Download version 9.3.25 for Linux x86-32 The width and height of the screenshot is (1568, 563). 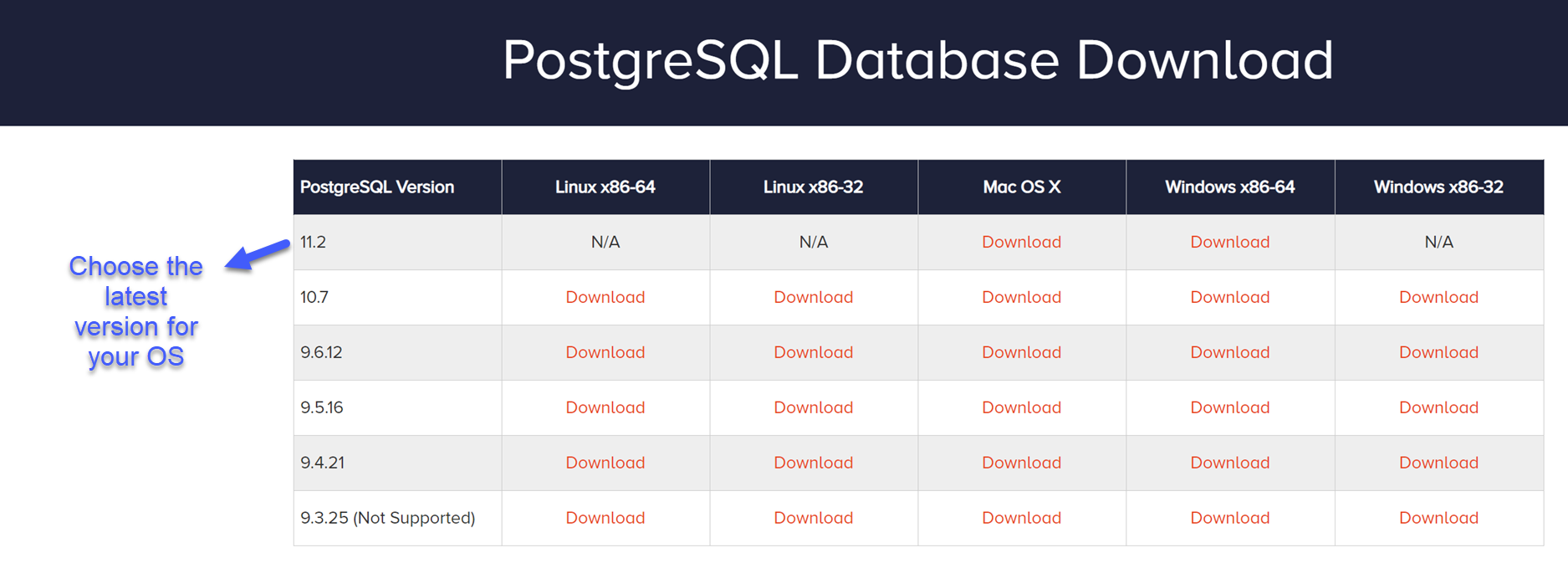click(x=813, y=518)
